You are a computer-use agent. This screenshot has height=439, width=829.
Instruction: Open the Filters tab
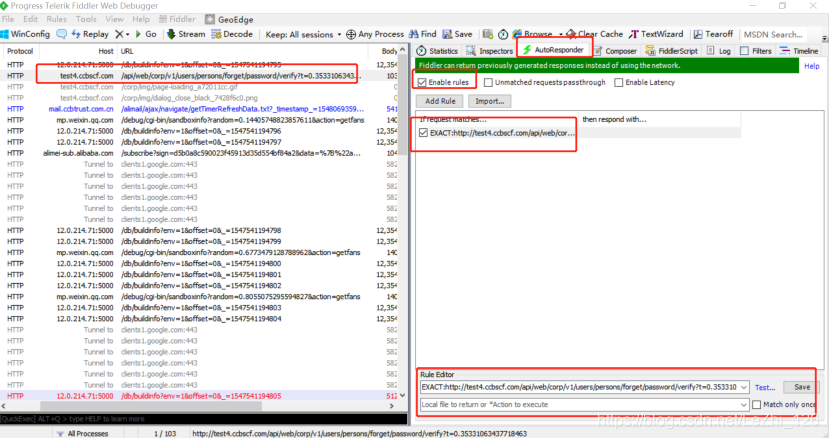(x=756, y=51)
